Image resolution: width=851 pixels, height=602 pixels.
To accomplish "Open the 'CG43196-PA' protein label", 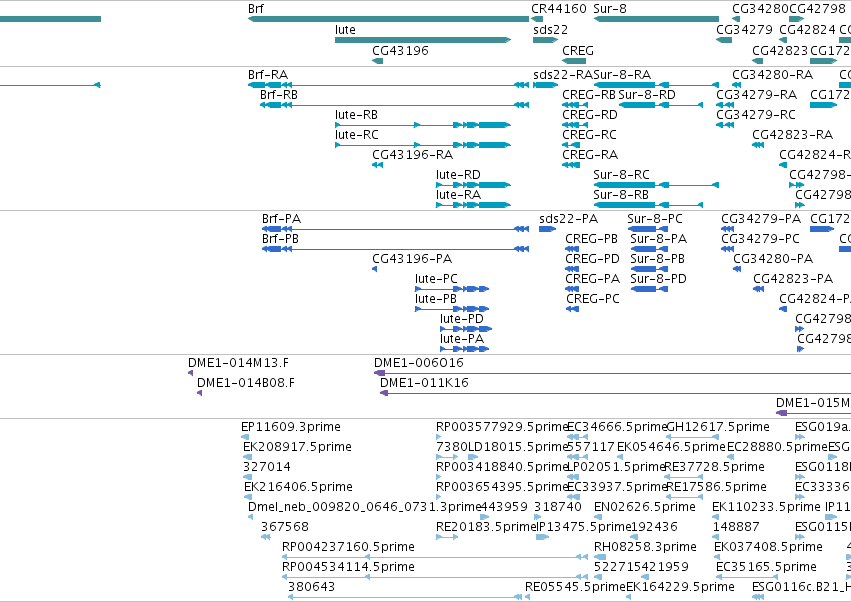I will coord(412,259).
